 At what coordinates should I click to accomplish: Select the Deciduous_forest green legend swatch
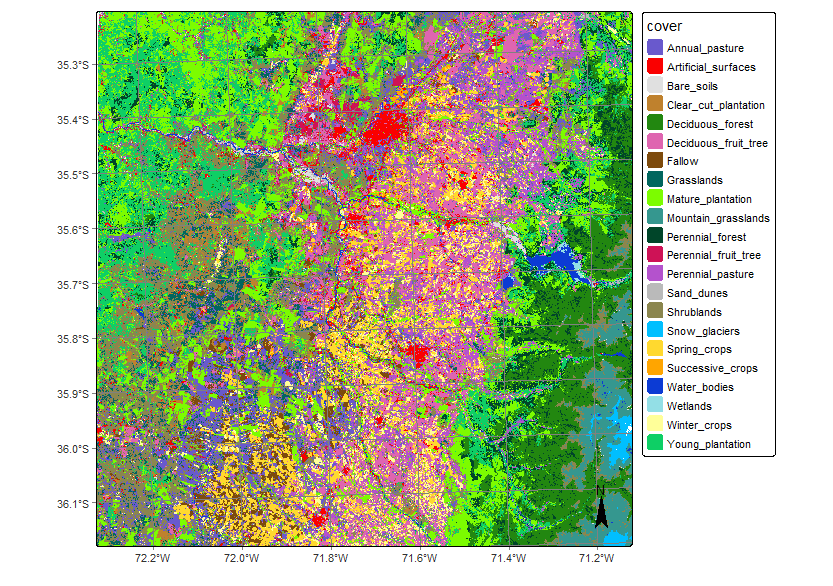click(655, 124)
